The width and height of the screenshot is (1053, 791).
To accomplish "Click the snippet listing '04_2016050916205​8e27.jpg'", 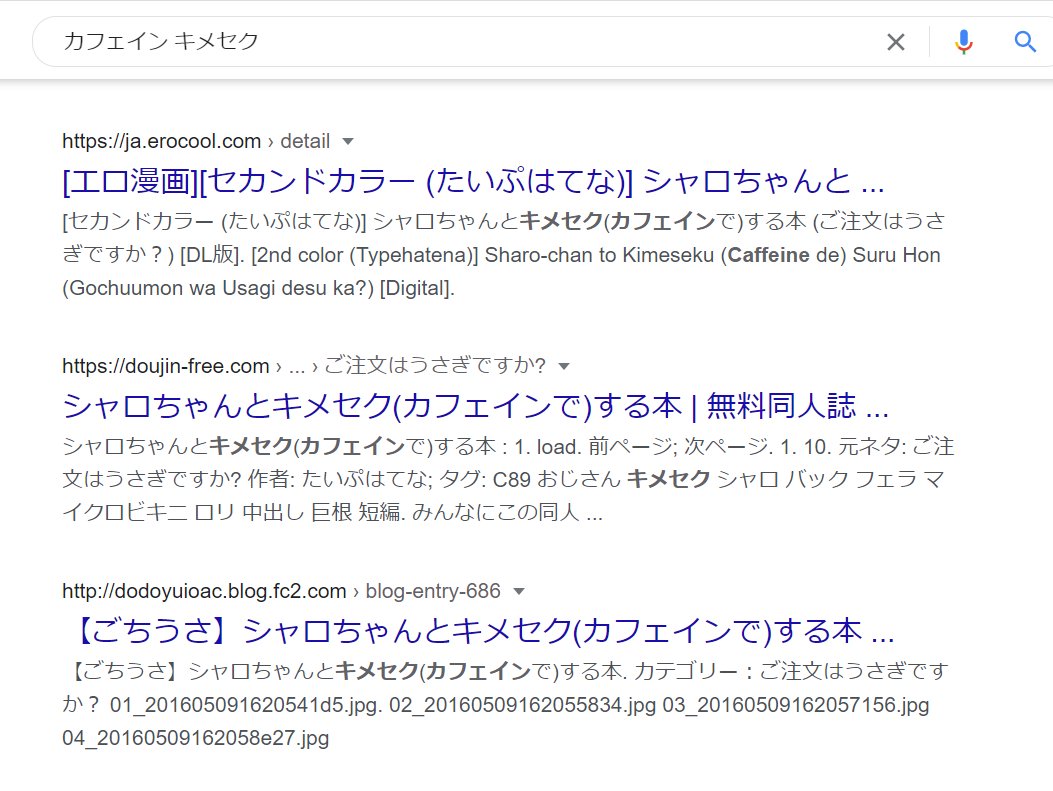I will coord(505,704).
